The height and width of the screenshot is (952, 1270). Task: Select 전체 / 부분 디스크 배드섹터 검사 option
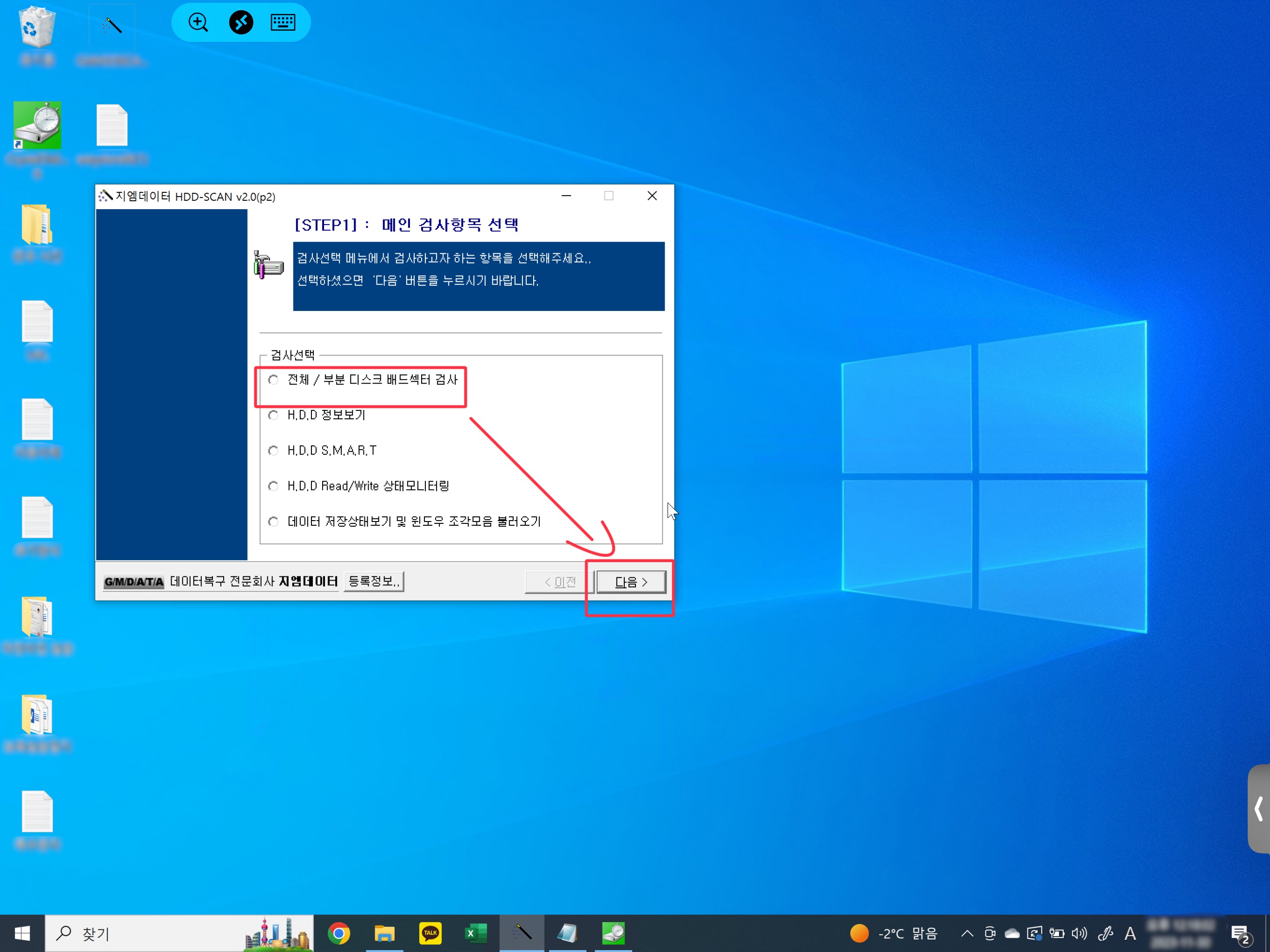pyautogui.click(x=273, y=379)
